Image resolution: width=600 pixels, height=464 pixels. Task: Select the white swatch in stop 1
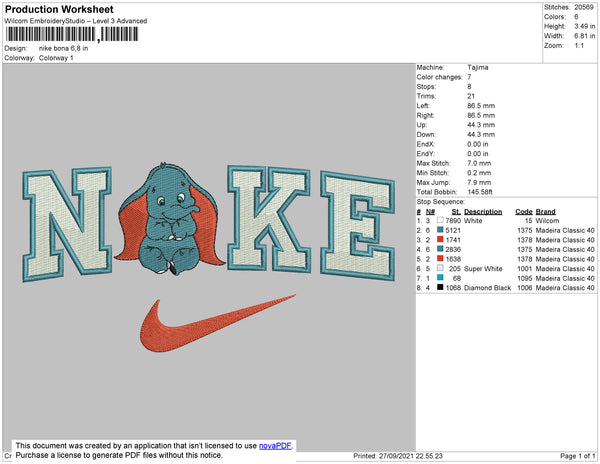tap(440, 220)
